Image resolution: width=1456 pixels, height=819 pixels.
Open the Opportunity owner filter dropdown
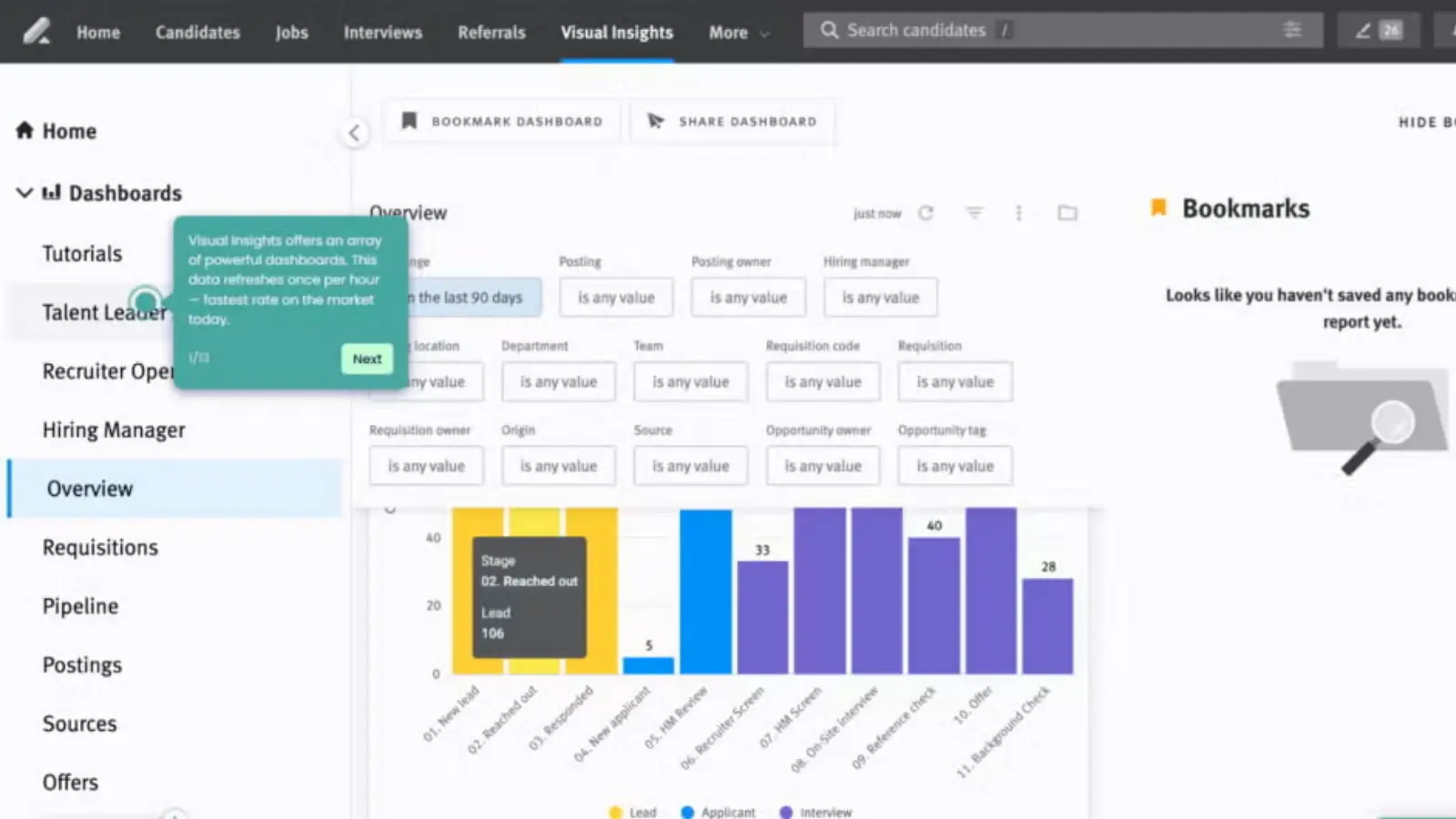coord(823,466)
